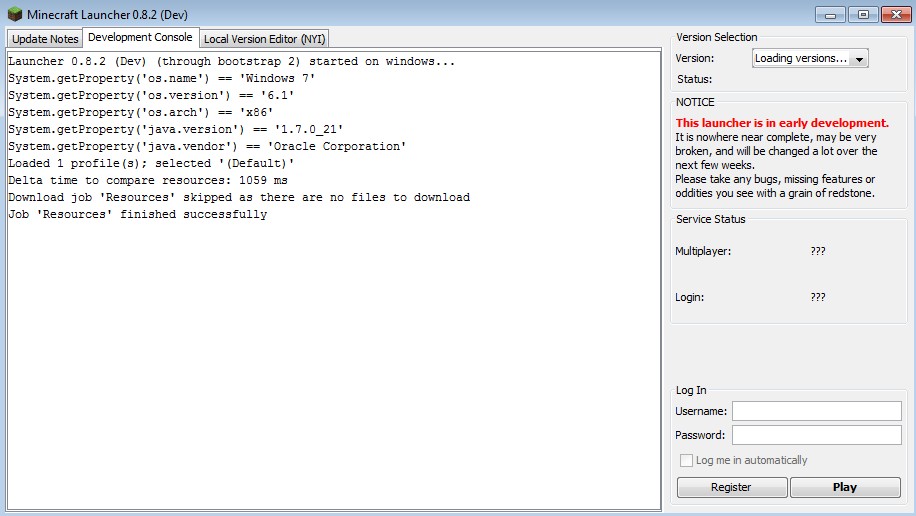
Task: Click the os.version '6.1' console line
Action: click(151, 95)
